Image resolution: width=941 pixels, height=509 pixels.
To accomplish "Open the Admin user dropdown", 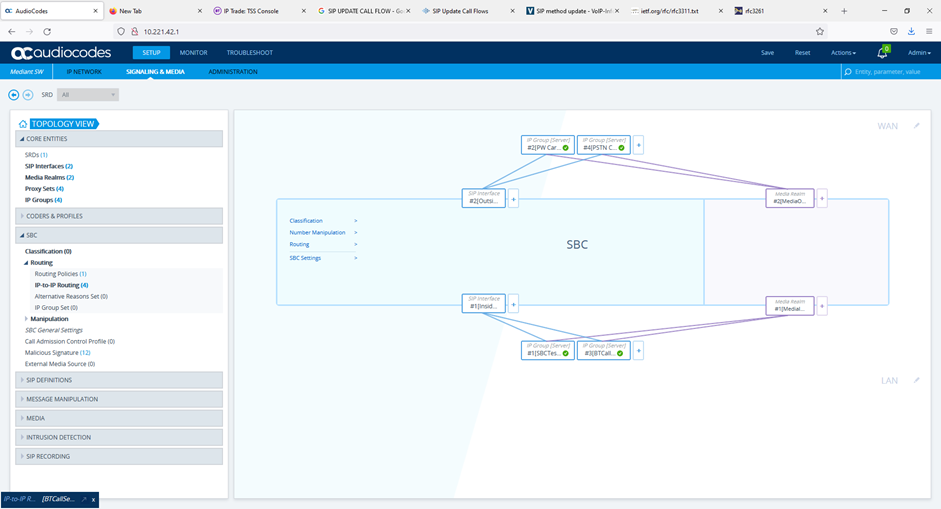I will (919, 53).
